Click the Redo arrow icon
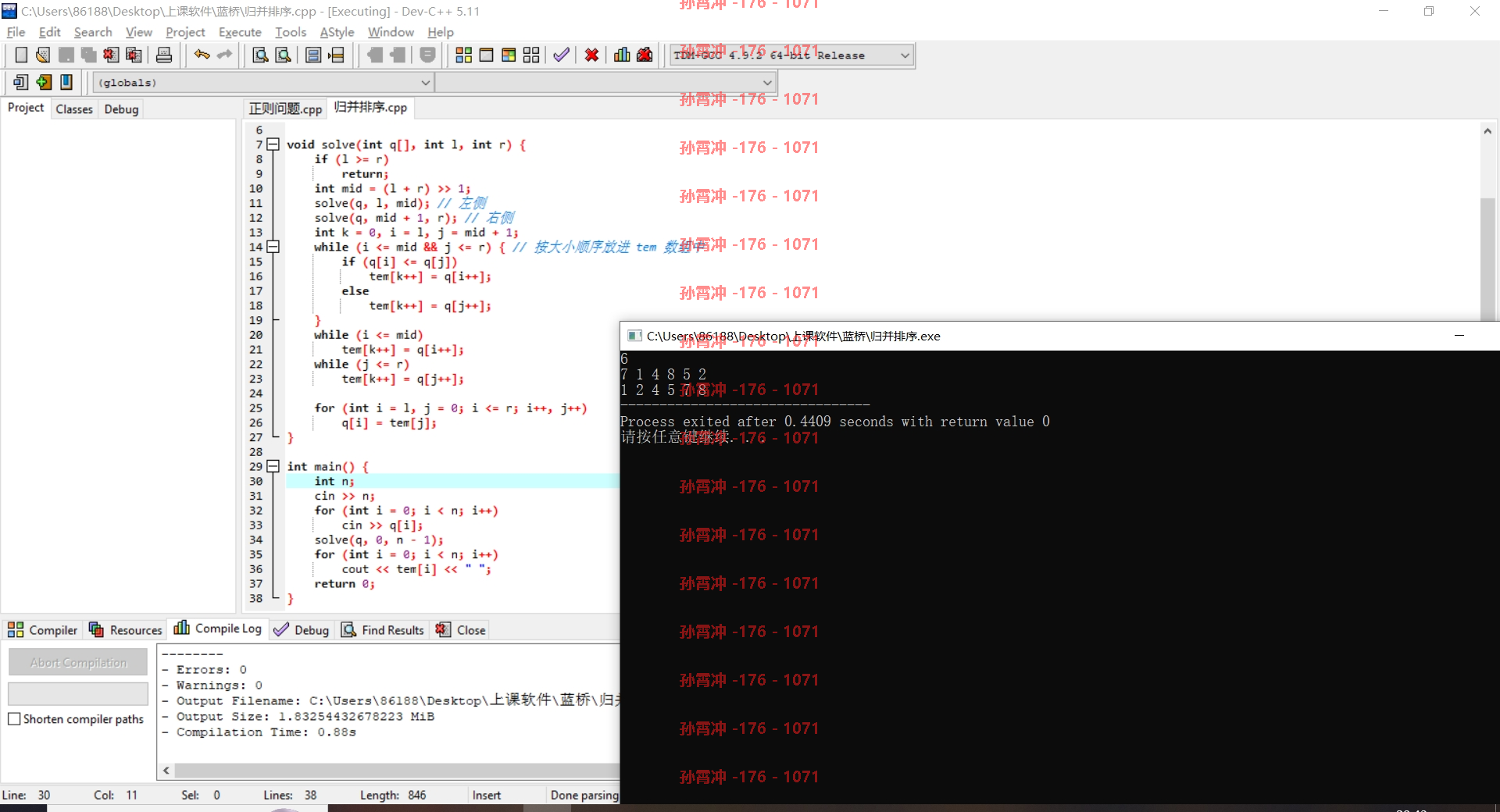The image size is (1500, 812). point(224,55)
